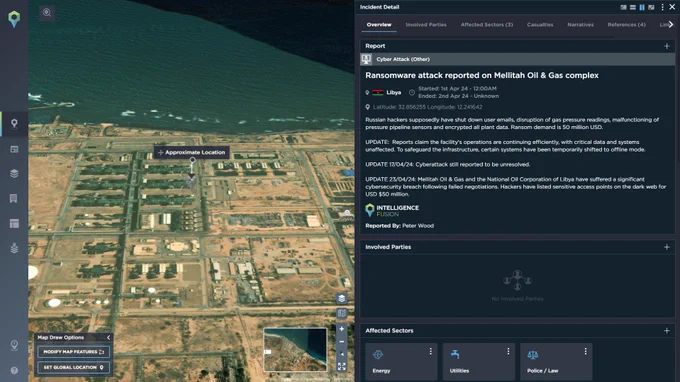
Task: Click the Libya country flag label
Action: (x=386, y=92)
